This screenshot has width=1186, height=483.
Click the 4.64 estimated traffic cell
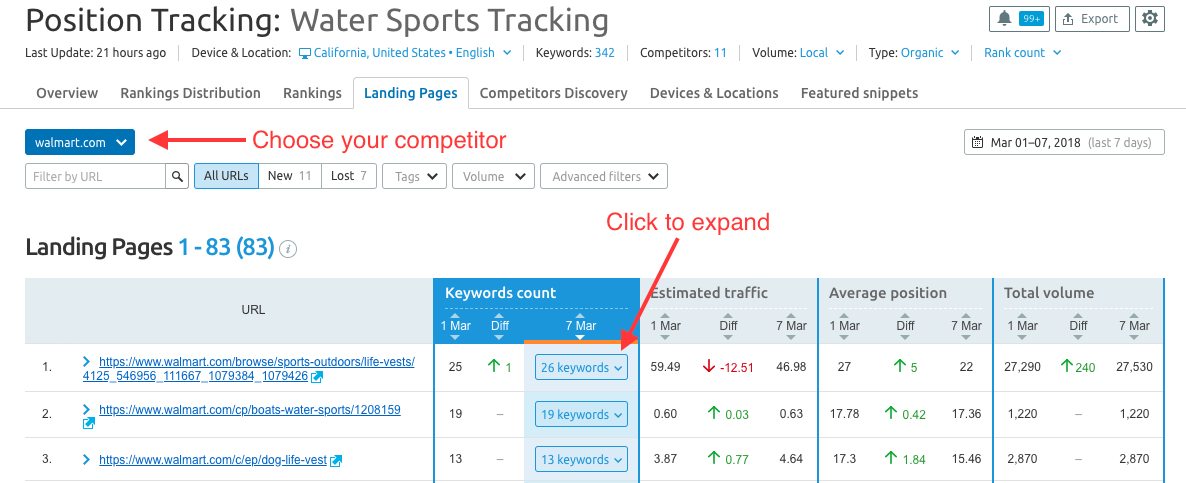(791, 460)
